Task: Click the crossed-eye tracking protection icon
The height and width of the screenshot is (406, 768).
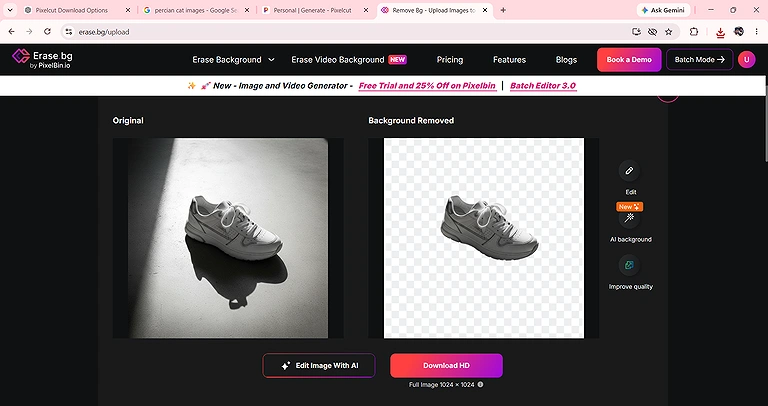Action: coord(652,31)
